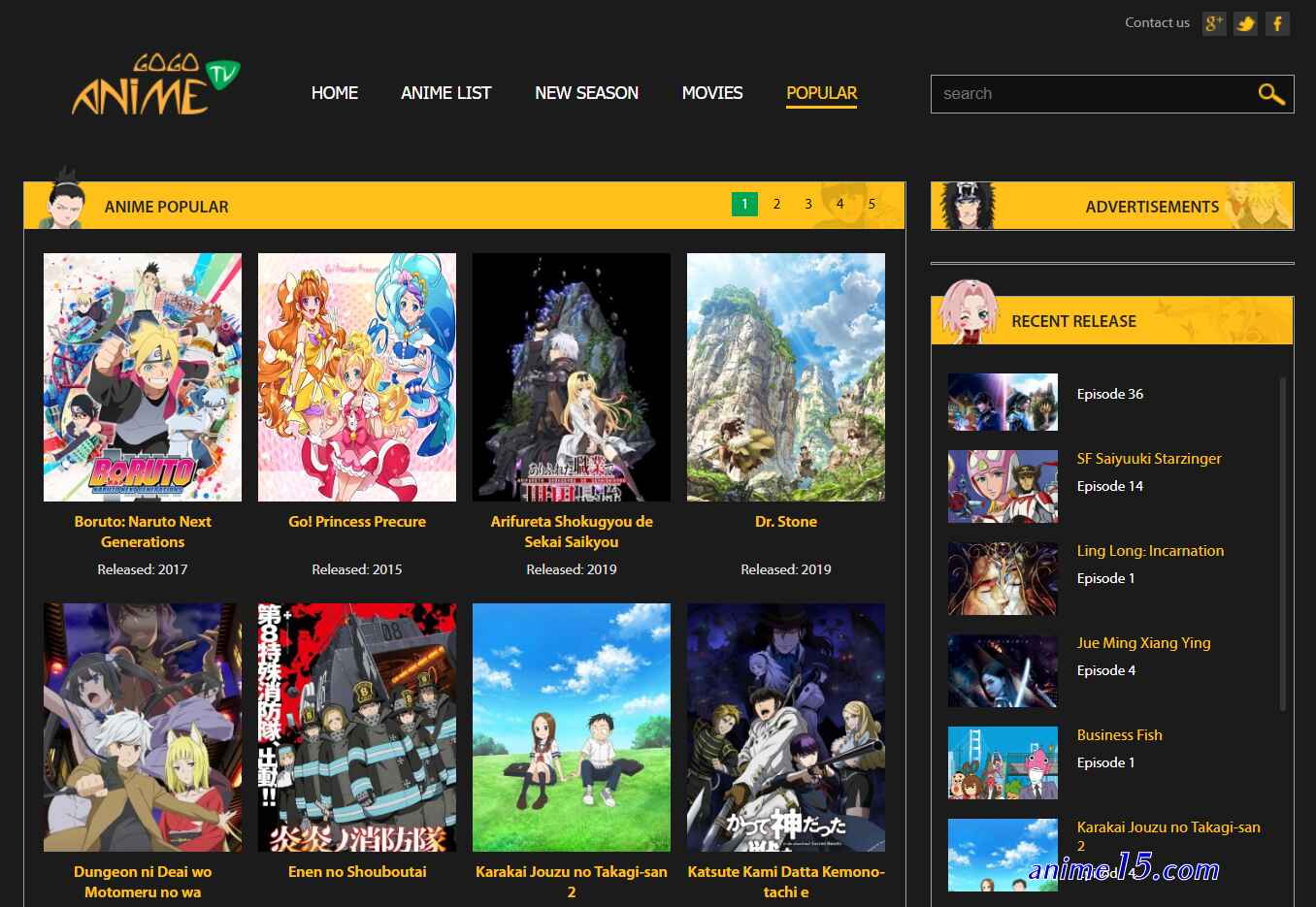The image size is (1316, 907).
Task: Click Business Fish title link
Action: tap(1119, 735)
